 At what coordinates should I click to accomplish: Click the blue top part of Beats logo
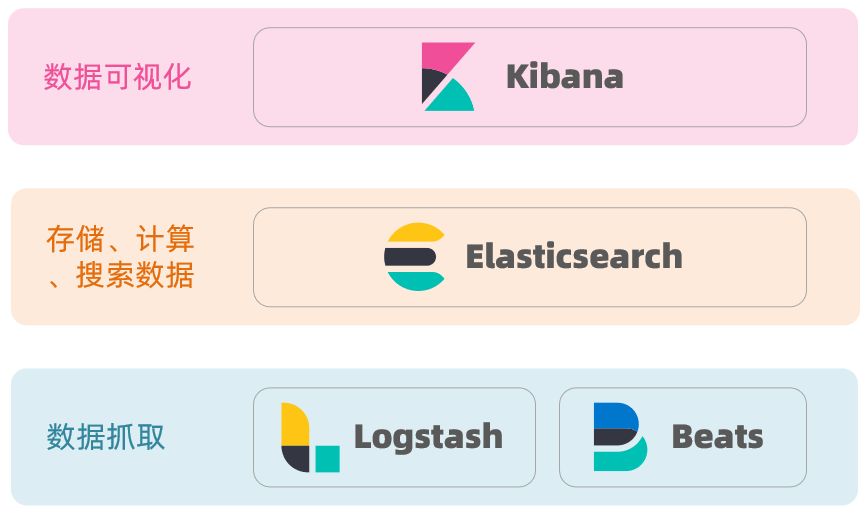click(612, 414)
